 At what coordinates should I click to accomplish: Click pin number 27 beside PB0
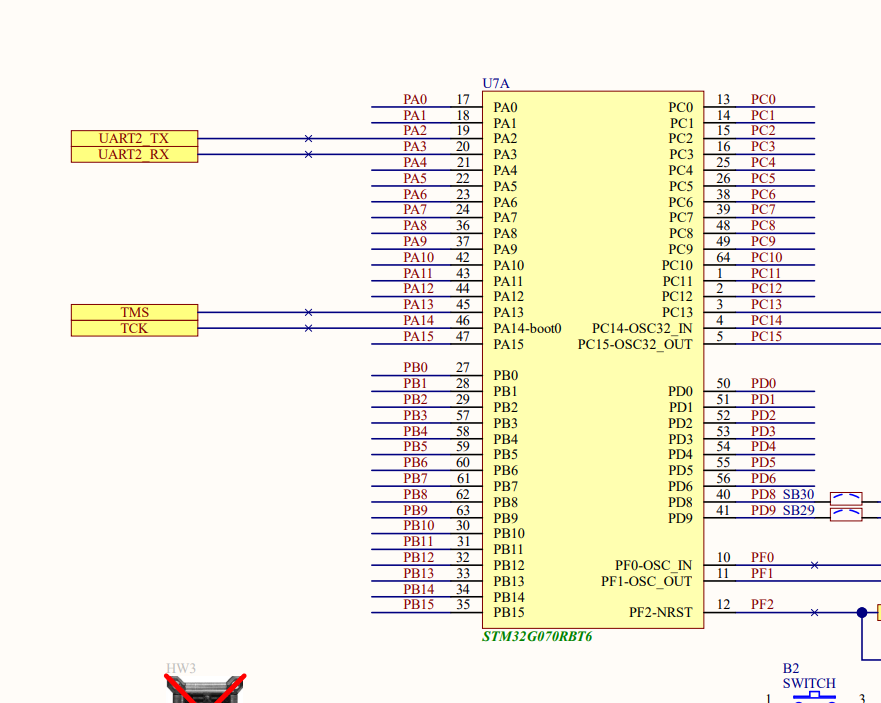(463, 368)
